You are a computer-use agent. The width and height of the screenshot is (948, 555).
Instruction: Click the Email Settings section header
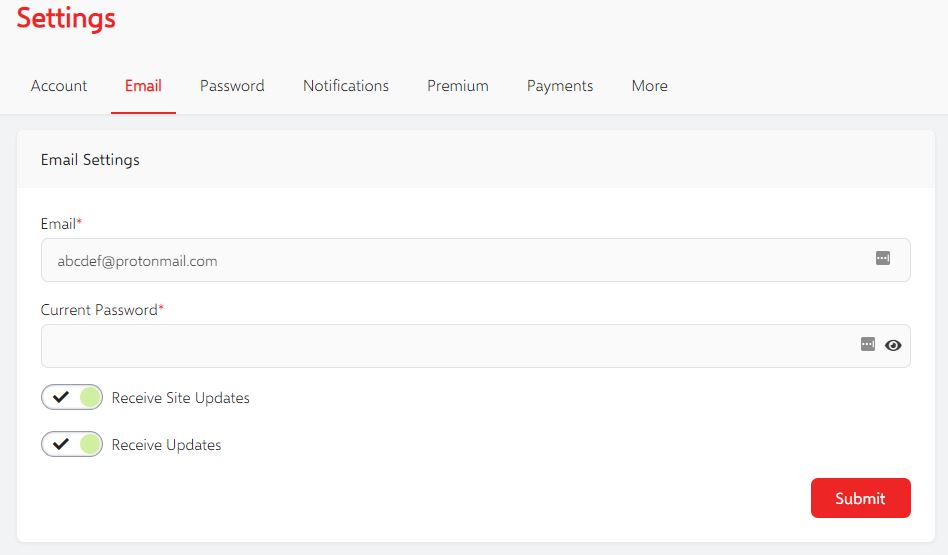(90, 160)
